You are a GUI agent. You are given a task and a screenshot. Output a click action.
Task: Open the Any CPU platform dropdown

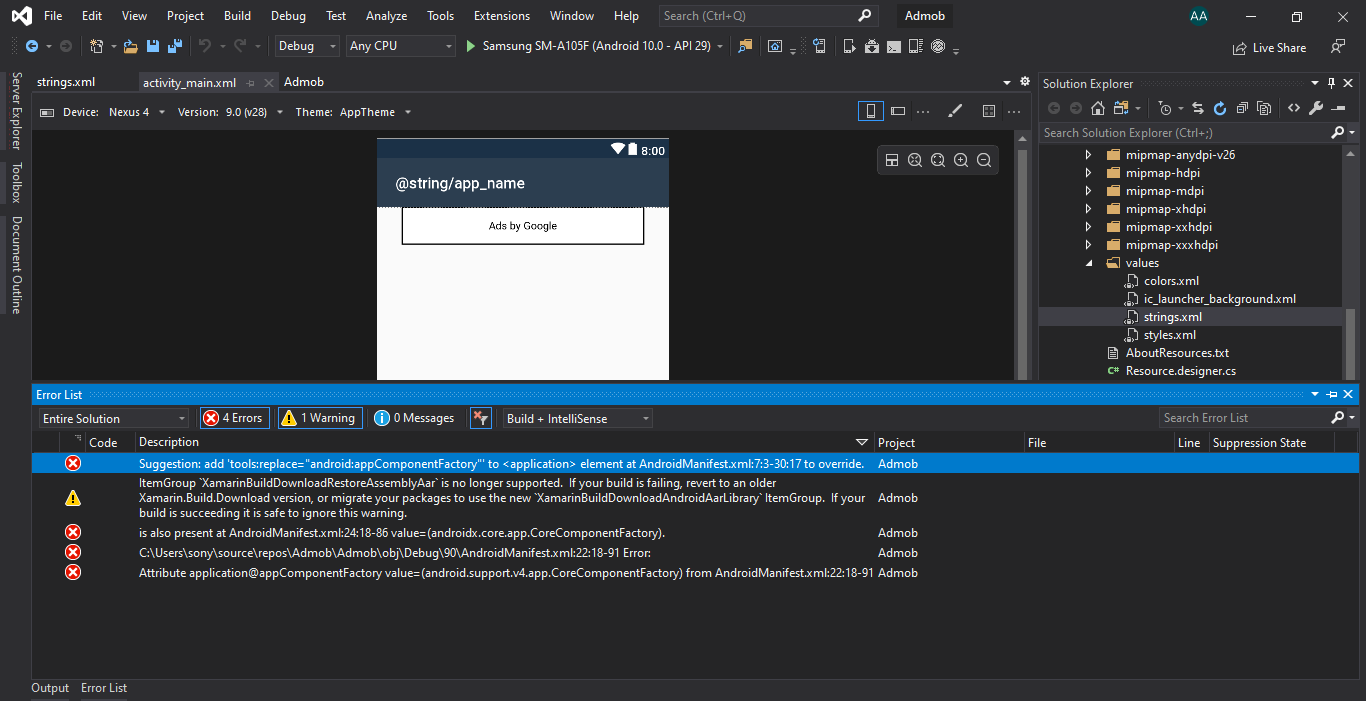(x=401, y=46)
